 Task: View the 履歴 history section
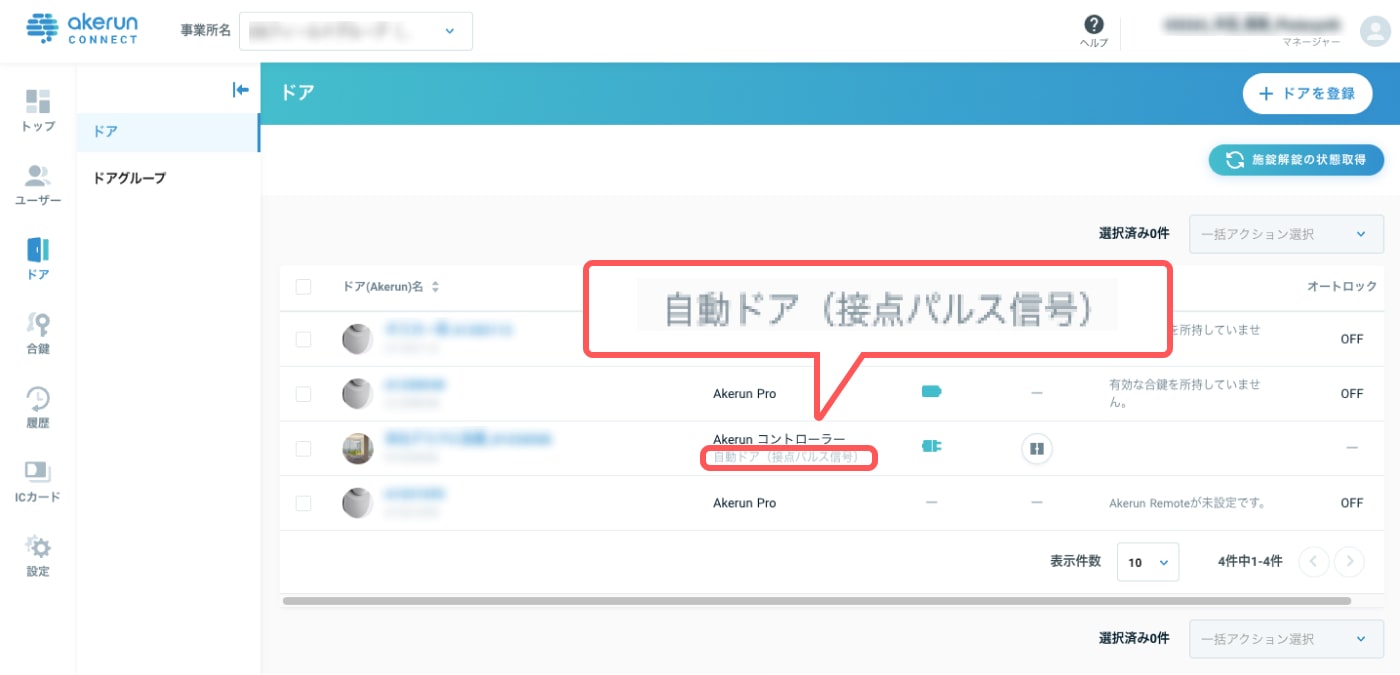[38, 407]
